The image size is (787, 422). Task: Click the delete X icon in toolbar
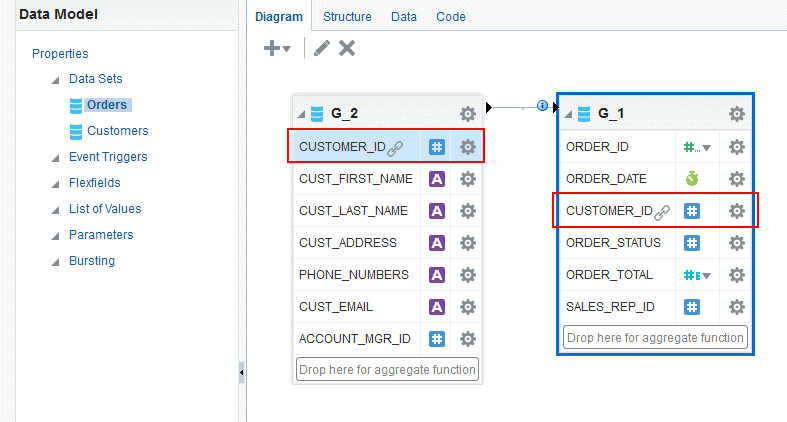click(347, 48)
